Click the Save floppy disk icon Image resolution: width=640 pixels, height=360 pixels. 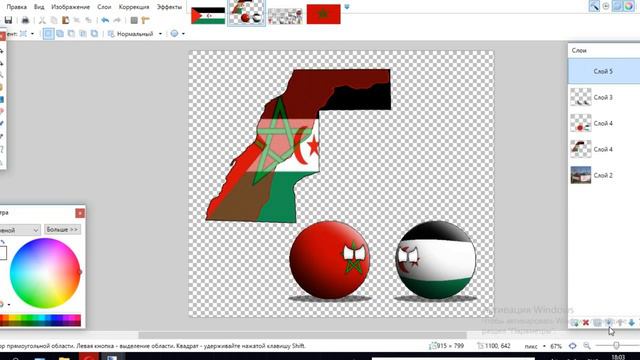[x=9, y=20]
